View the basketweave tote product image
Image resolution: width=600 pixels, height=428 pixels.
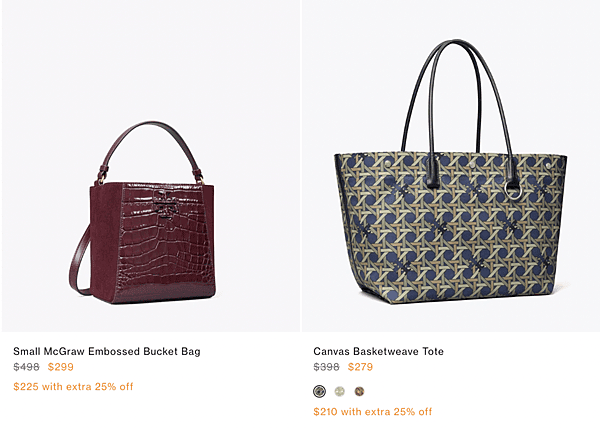[x=451, y=166]
